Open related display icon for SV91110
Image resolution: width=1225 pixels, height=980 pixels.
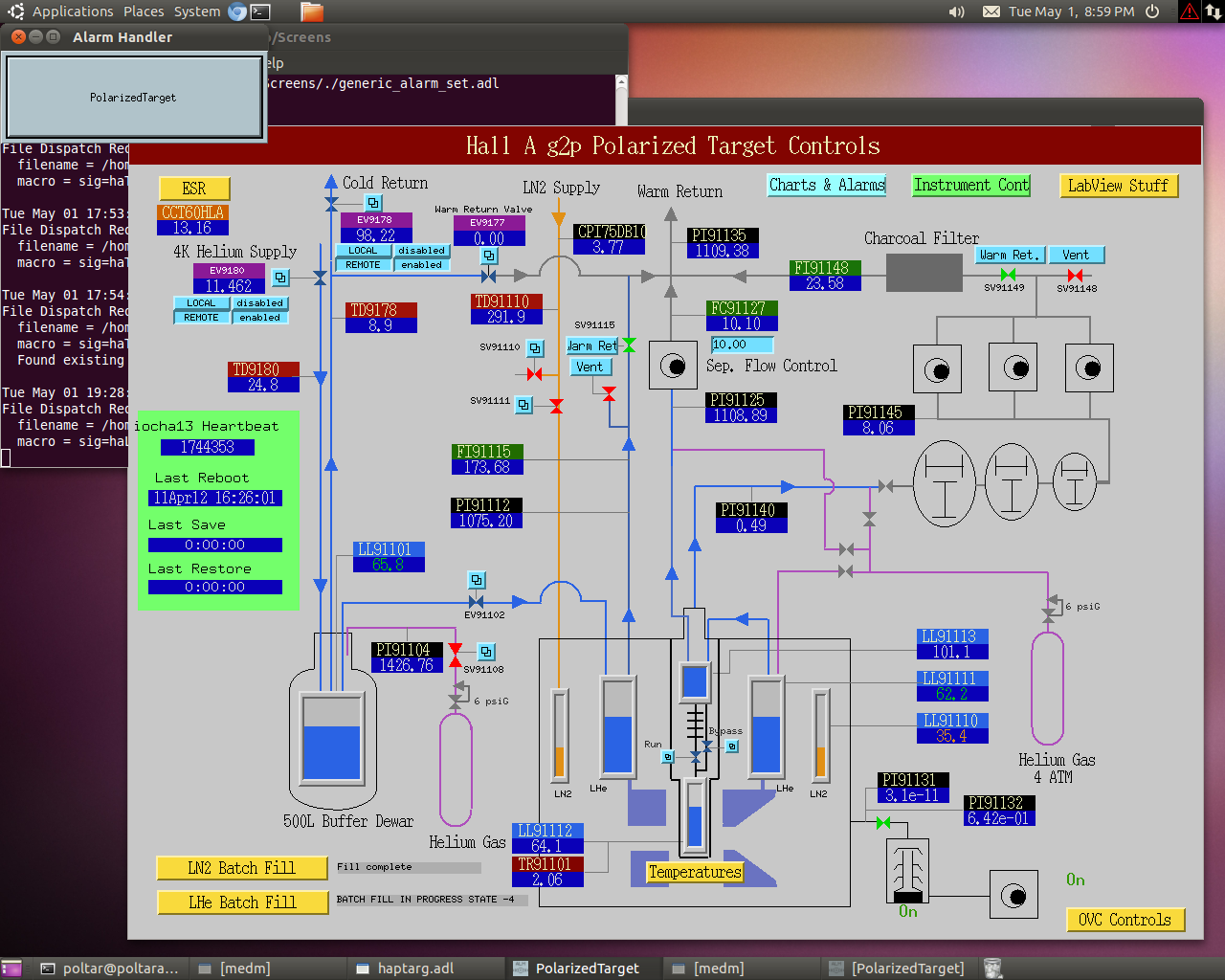click(535, 348)
